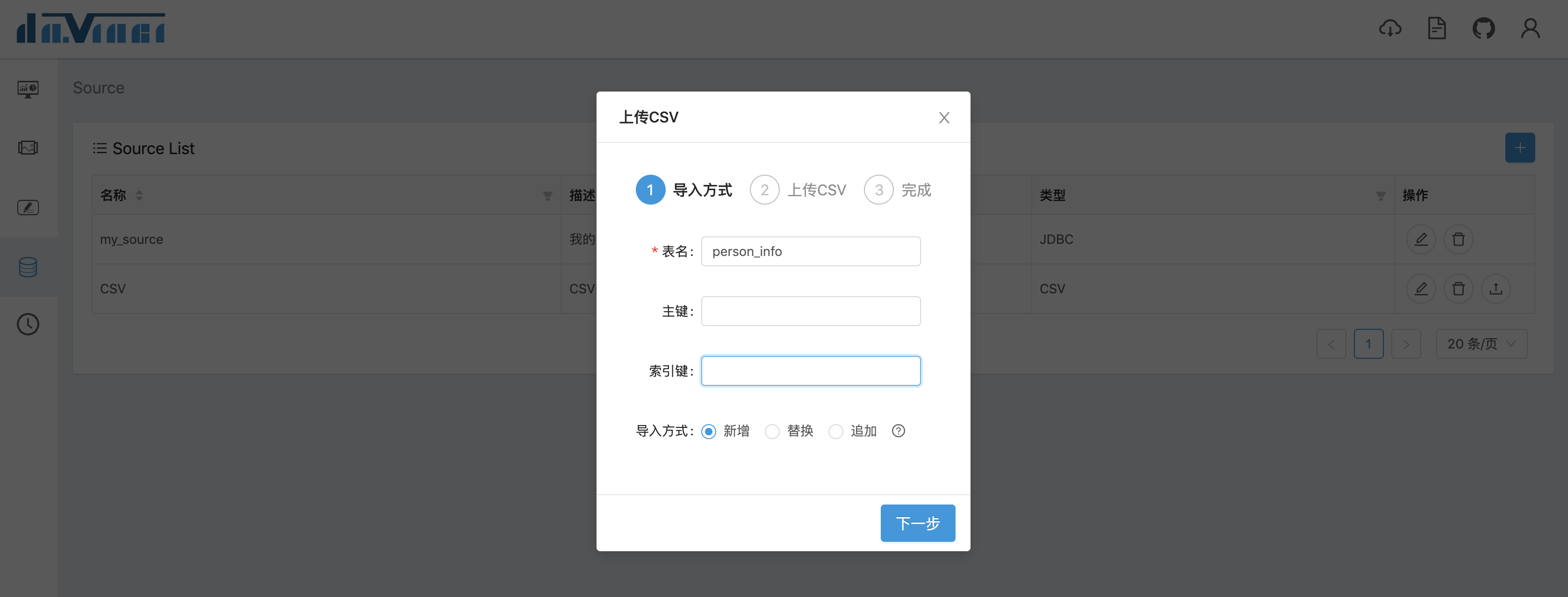
Task: Go to next page in pagination
Action: [x=1406, y=344]
